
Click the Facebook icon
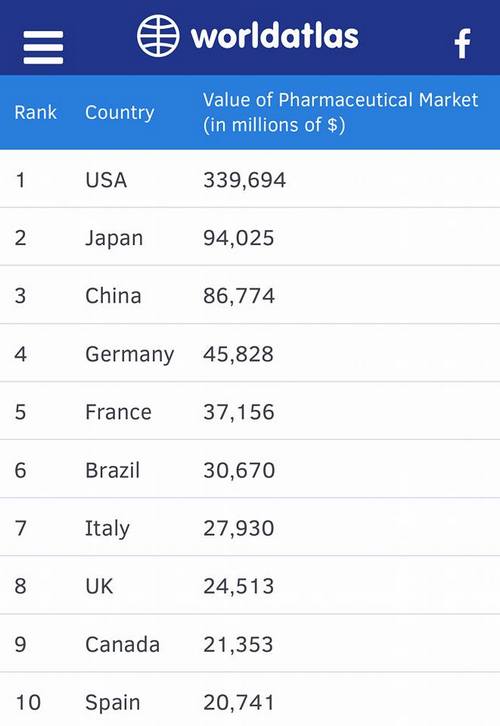pos(462,44)
